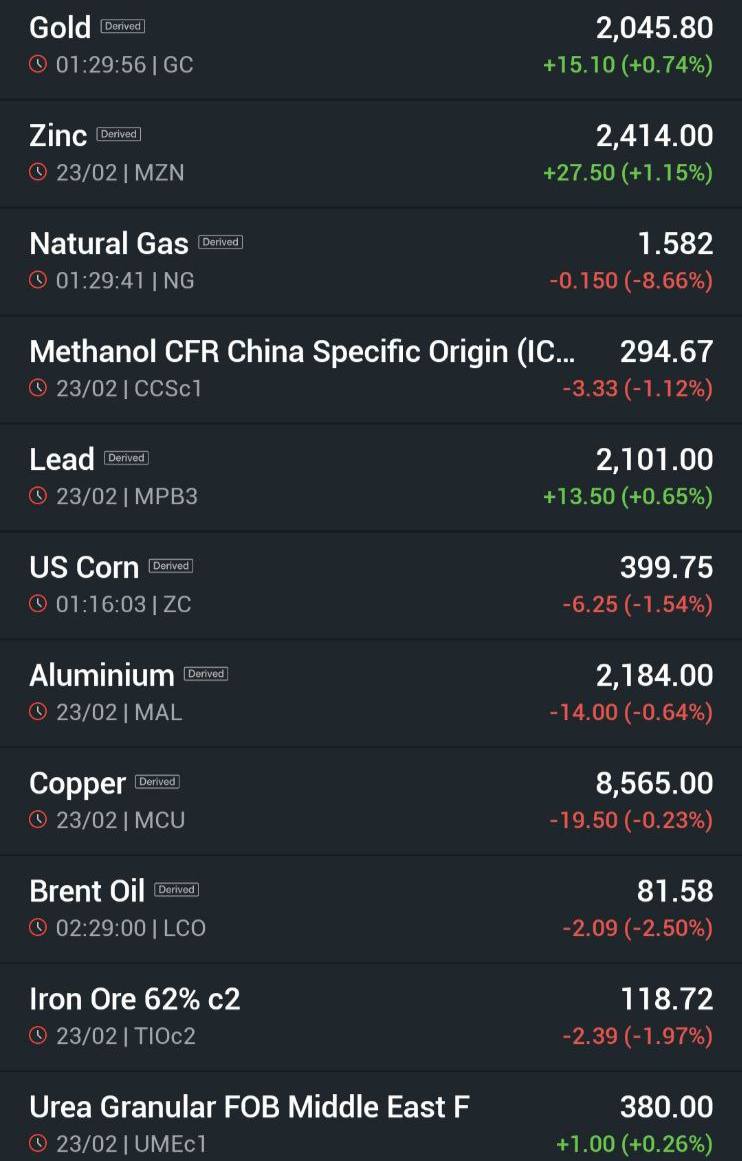Click the clock icon under Iron Ore 62% c2
This screenshot has height=1161, width=742.
click(38, 1036)
